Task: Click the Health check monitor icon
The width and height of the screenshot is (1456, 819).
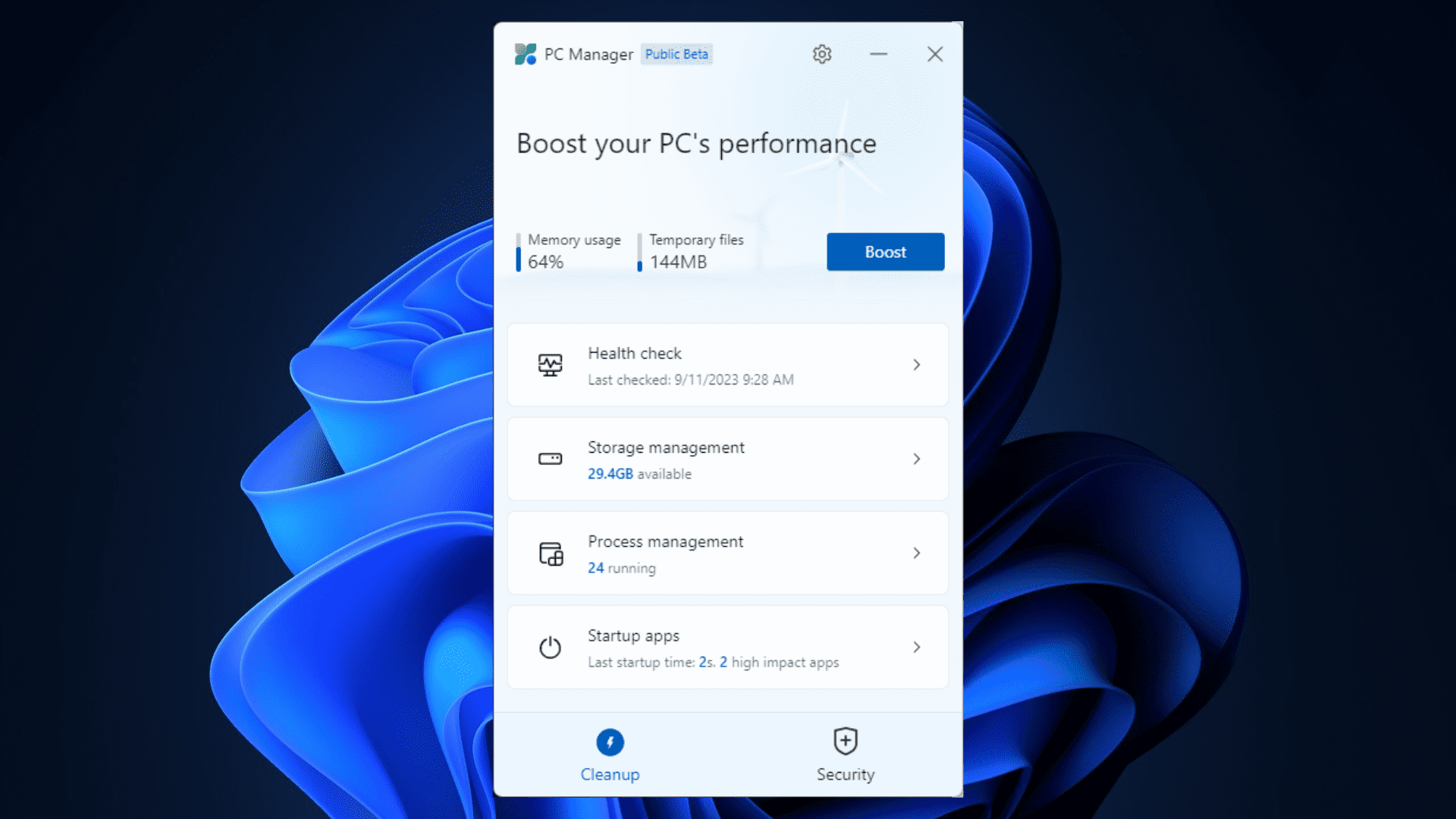Action: 551,365
